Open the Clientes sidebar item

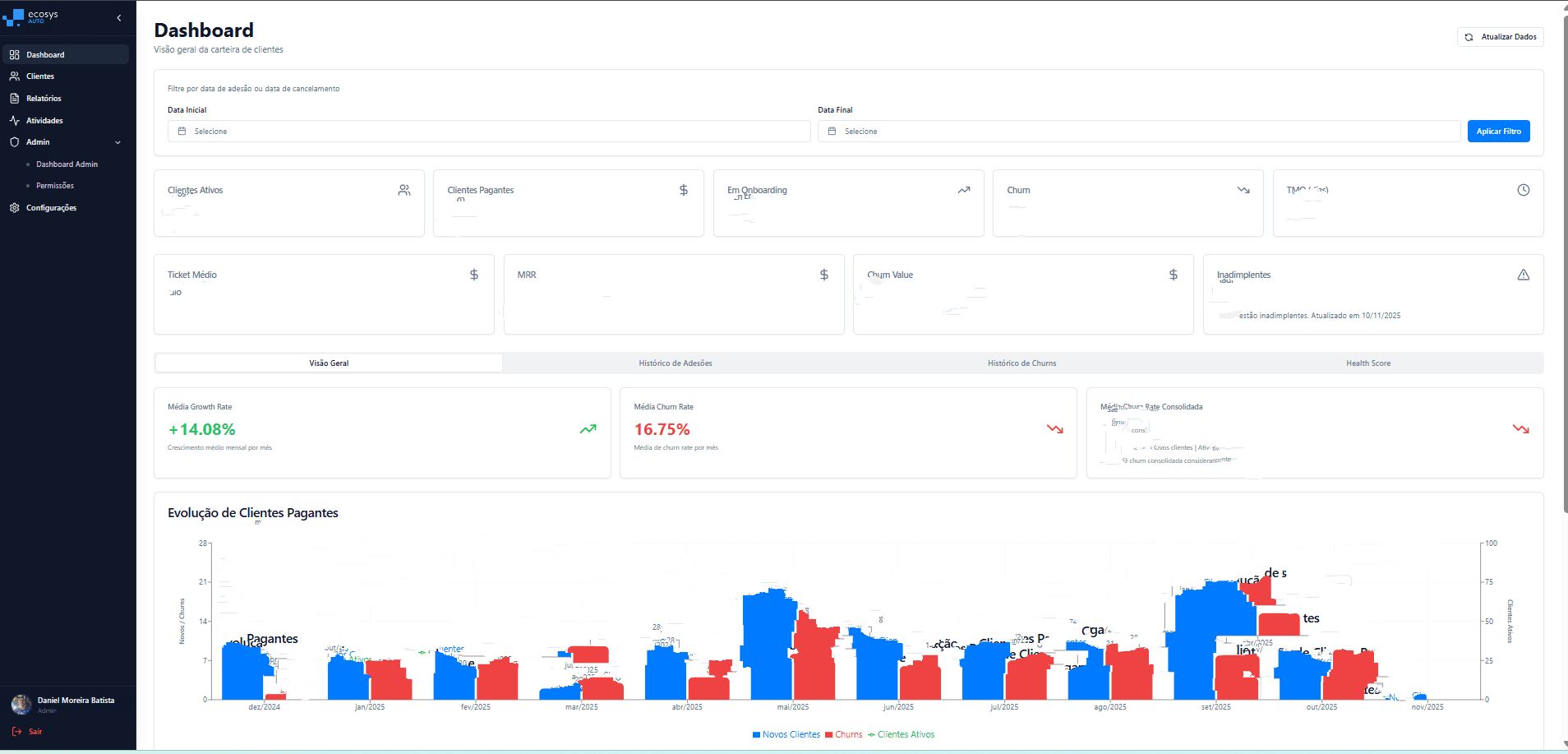pyautogui.click(x=65, y=76)
